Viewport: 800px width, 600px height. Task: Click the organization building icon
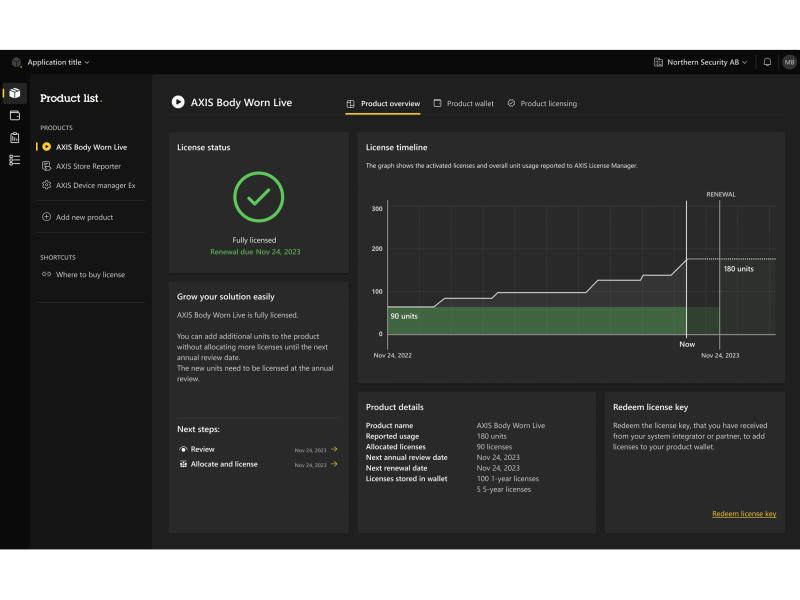click(658, 62)
